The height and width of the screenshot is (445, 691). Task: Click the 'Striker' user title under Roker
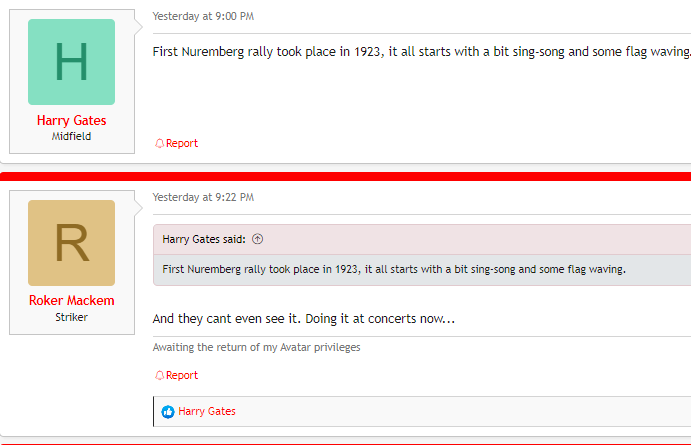[71, 317]
